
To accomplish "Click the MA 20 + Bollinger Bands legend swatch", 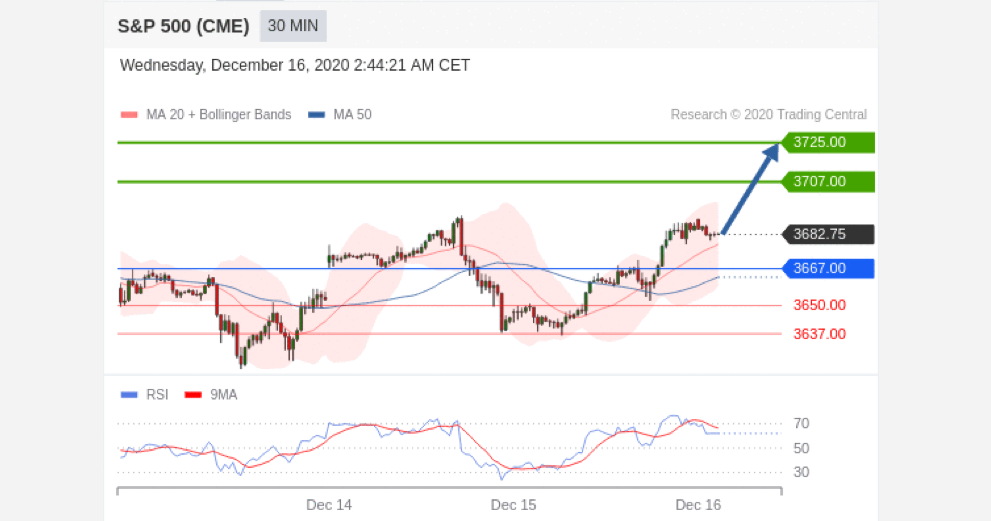I will point(129,115).
